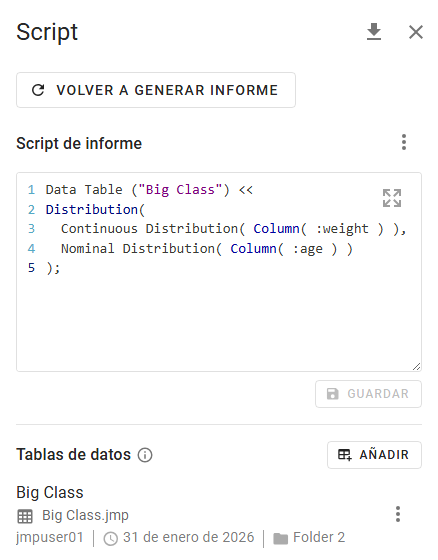
Task: Expand the script editor to fullscreen
Action: pos(392,198)
